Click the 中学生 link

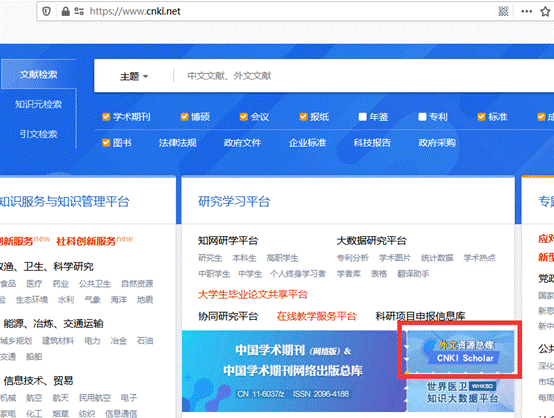tap(250, 274)
